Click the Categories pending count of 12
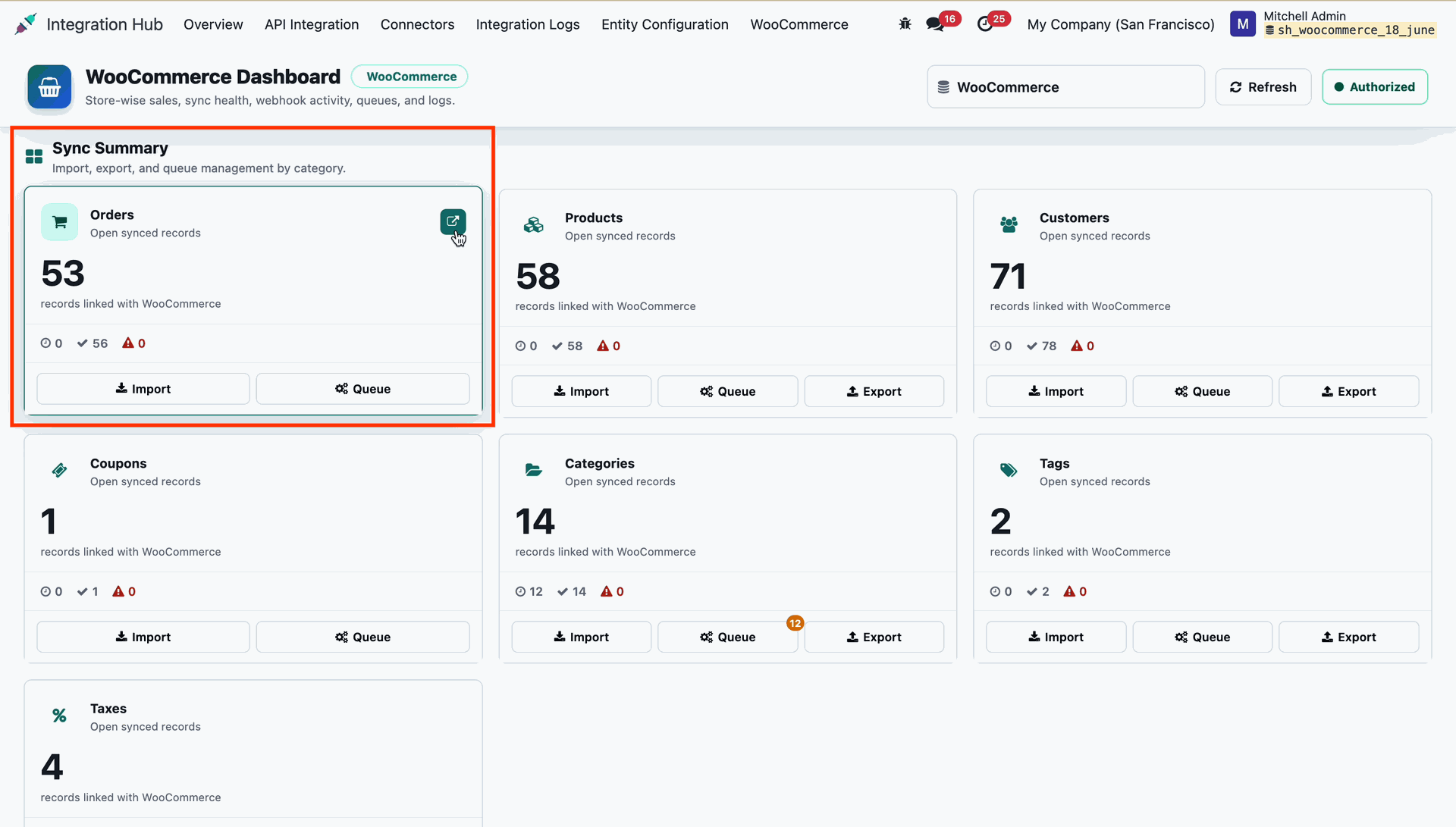 (x=529, y=592)
